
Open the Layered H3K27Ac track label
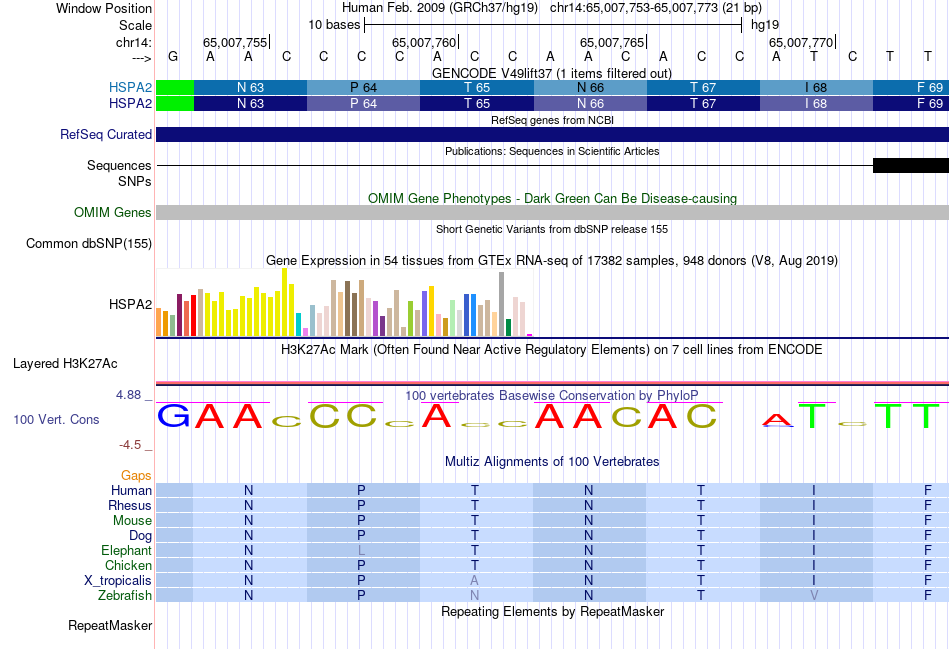(65, 364)
